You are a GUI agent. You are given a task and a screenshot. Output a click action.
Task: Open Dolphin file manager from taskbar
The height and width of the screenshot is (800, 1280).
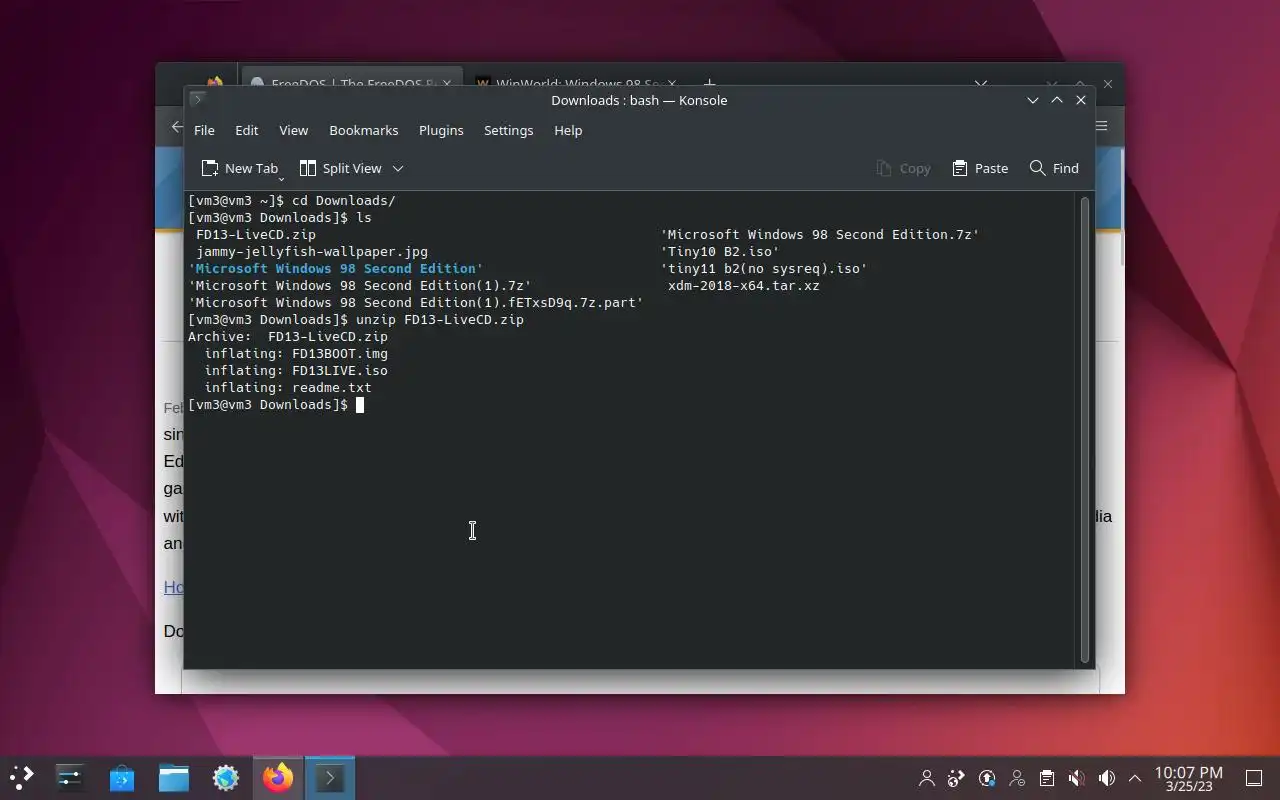174,777
